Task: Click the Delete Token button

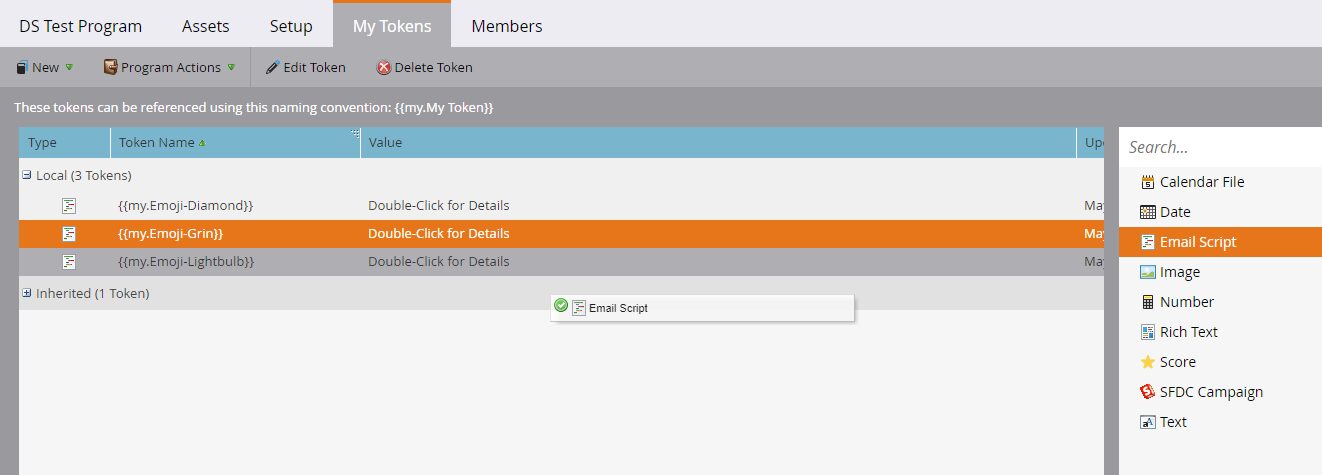Action: (424, 67)
